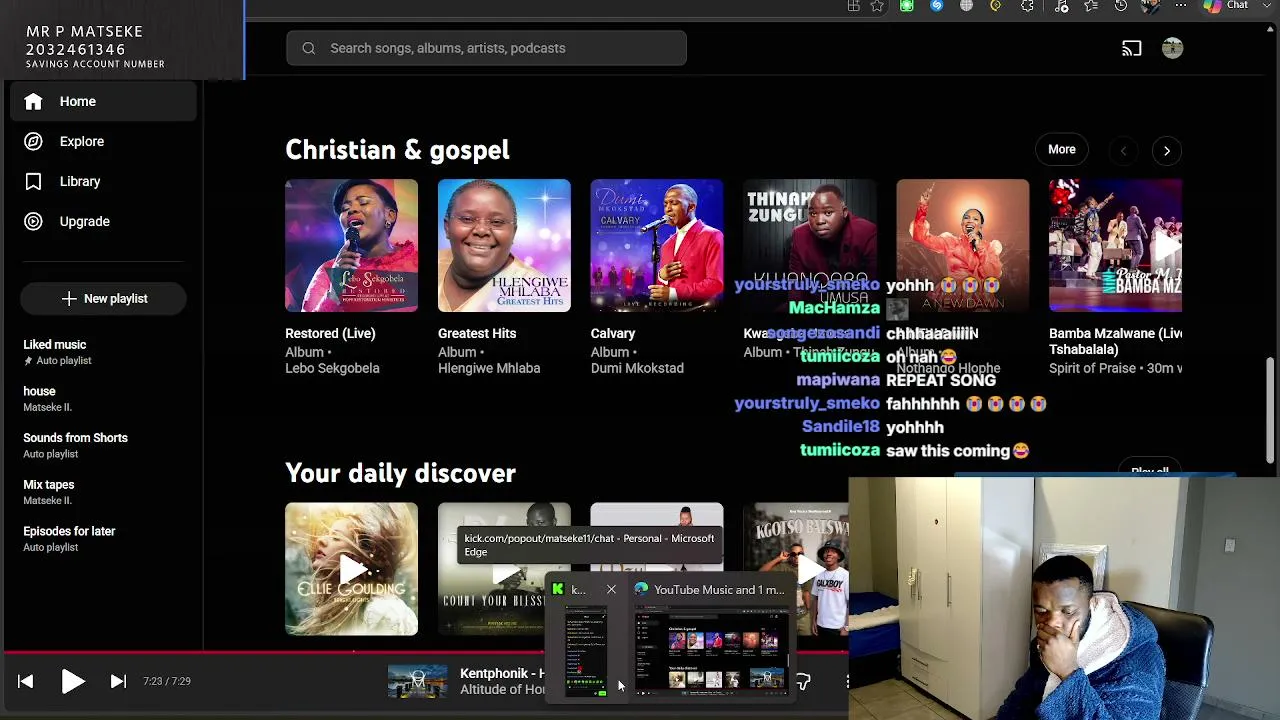Open the Explore compass icon
1280x720 pixels.
[33, 141]
